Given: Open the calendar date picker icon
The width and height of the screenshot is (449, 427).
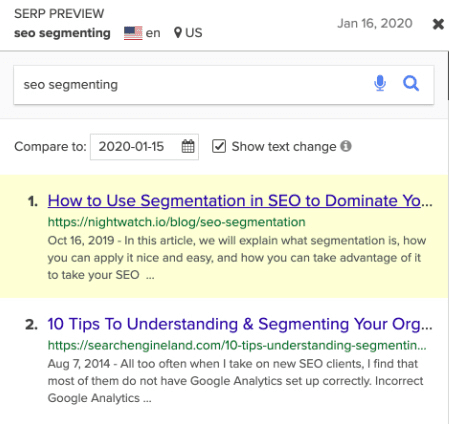Looking at the screenshot, I should (x=188, y=147).
